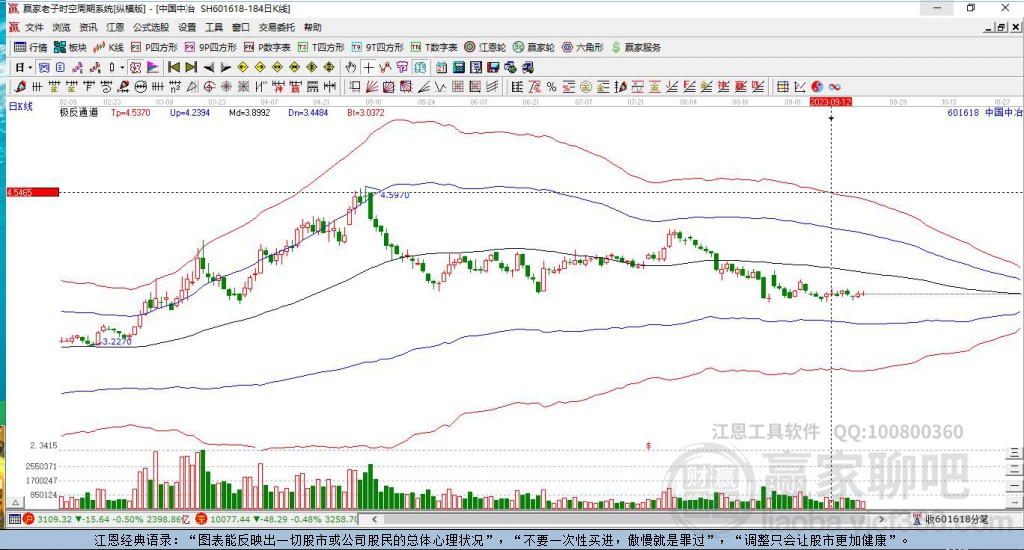Screen dimensions: 1024x550
Task: Open the 设置 menu
Action: pos(187,27)
